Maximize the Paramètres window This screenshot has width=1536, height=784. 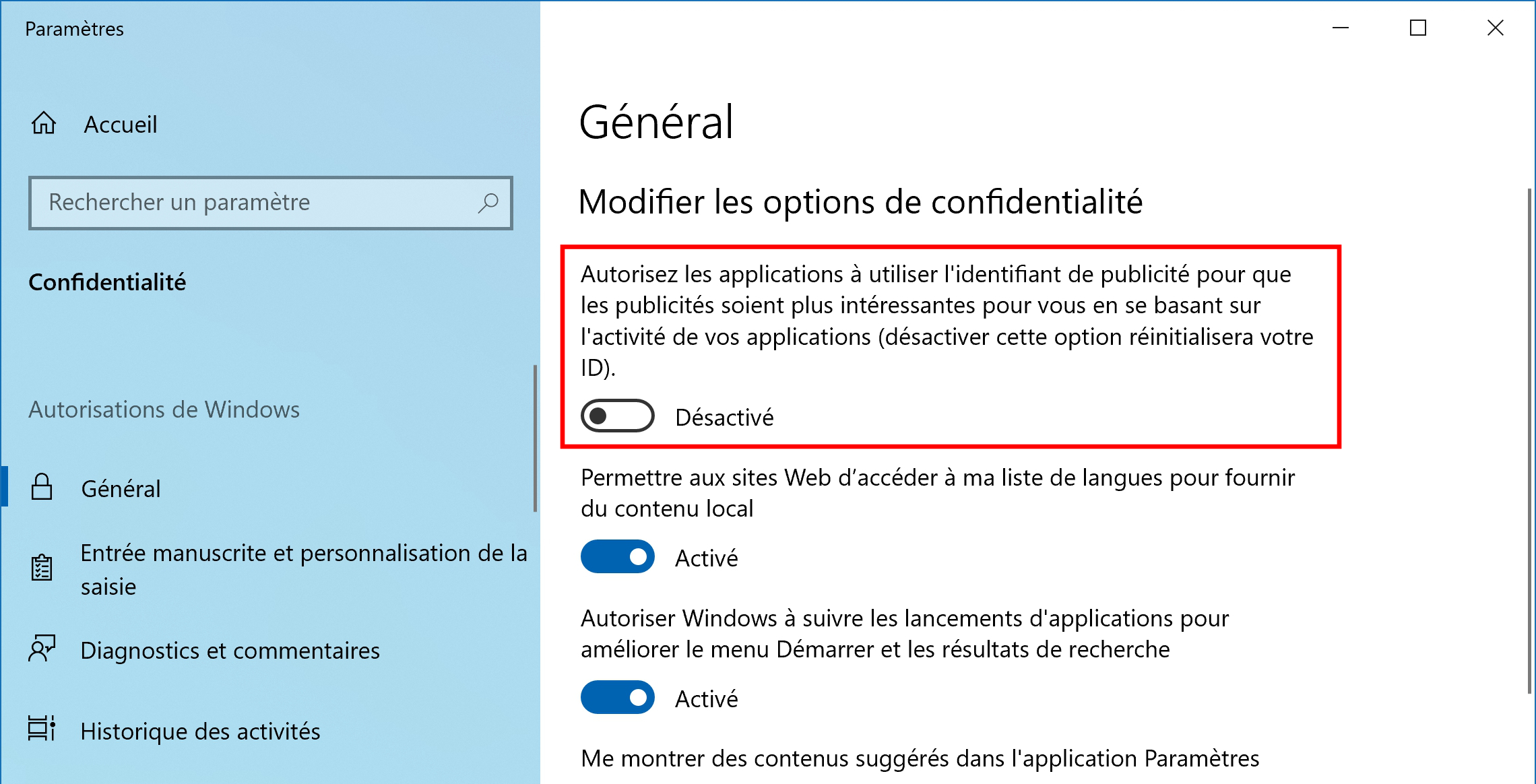pyautogui.click(x=1417, y=28)
